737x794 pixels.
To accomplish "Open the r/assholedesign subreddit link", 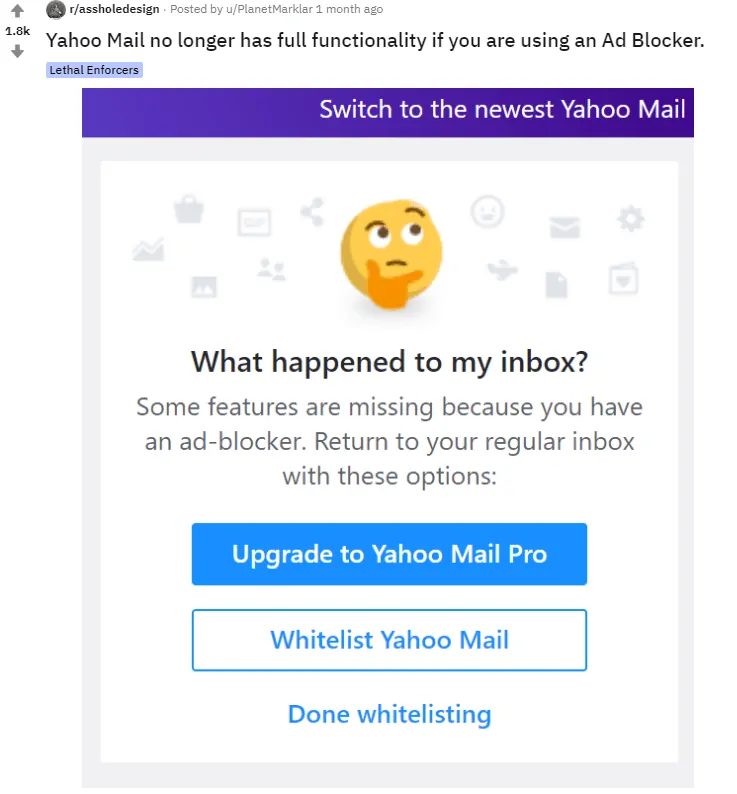I will pyautogui.click(x=114, y=9).
